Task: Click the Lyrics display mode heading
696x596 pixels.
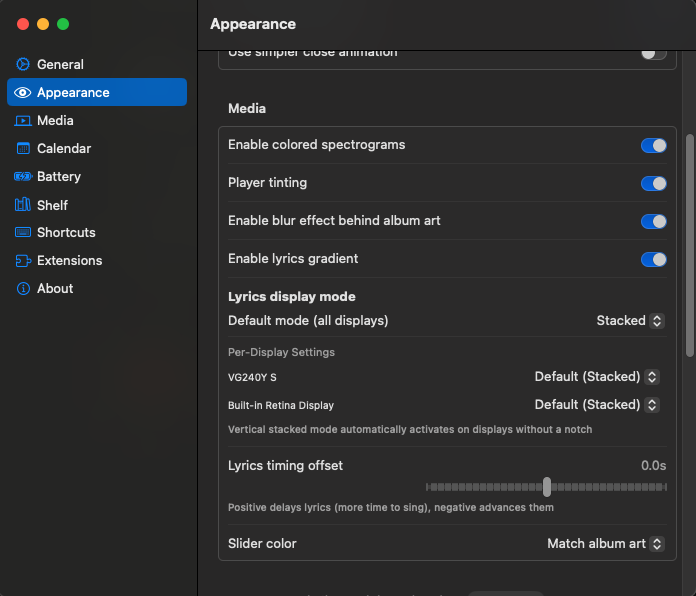Action: point(292,296)
